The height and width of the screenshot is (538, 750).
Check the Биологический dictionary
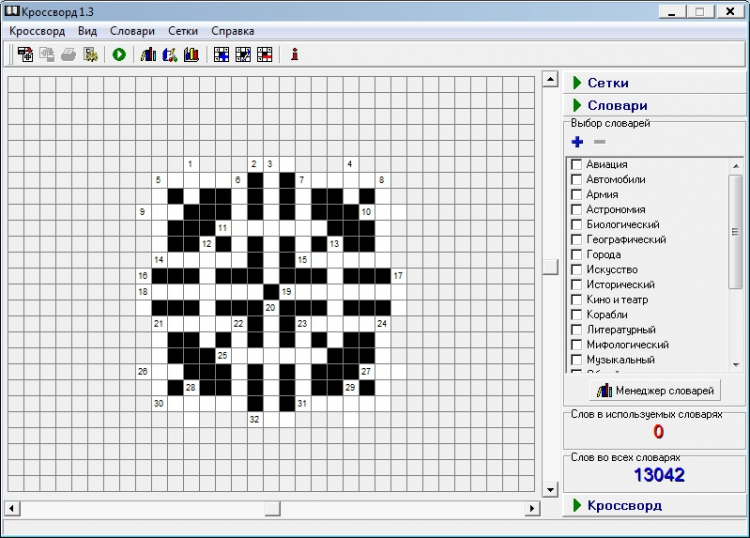[577, 225]
